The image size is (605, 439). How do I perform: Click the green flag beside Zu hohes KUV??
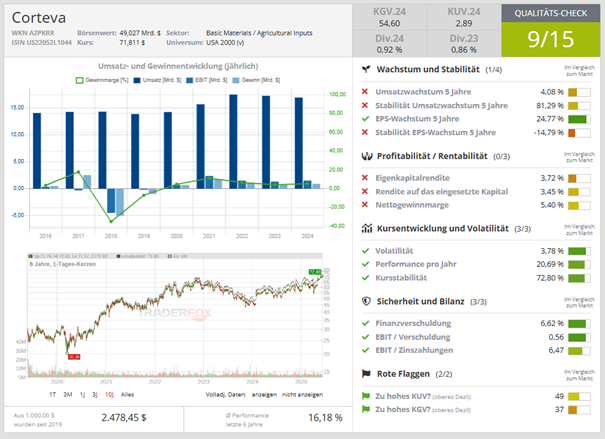(365, 396)
